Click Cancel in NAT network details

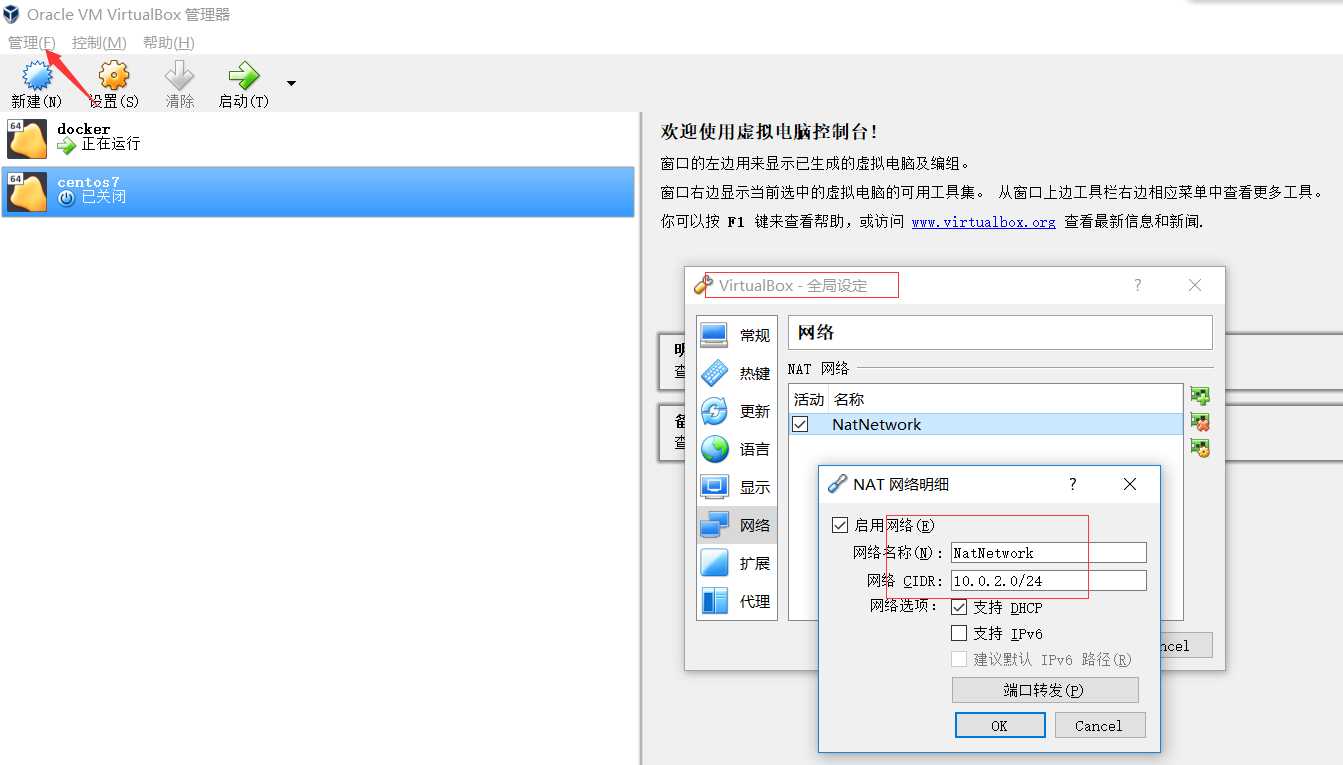1098,726
